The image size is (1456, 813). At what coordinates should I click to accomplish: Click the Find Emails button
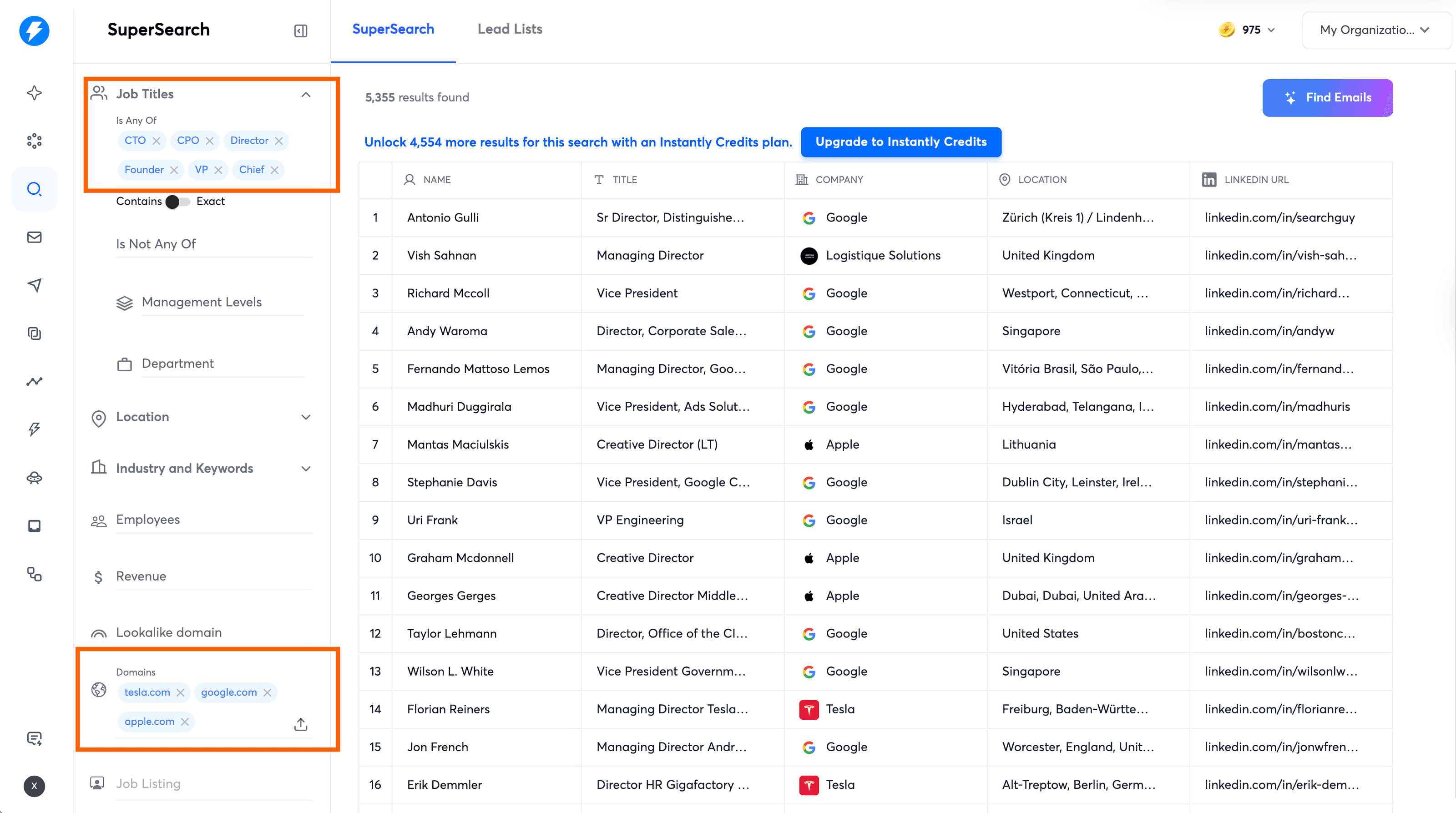(x=1328, y=98)
